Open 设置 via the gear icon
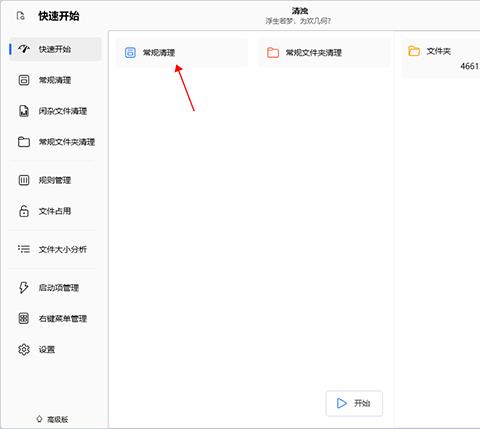Image resolution: width=480 pixels, height=429 pixels. tap(24, 349)
